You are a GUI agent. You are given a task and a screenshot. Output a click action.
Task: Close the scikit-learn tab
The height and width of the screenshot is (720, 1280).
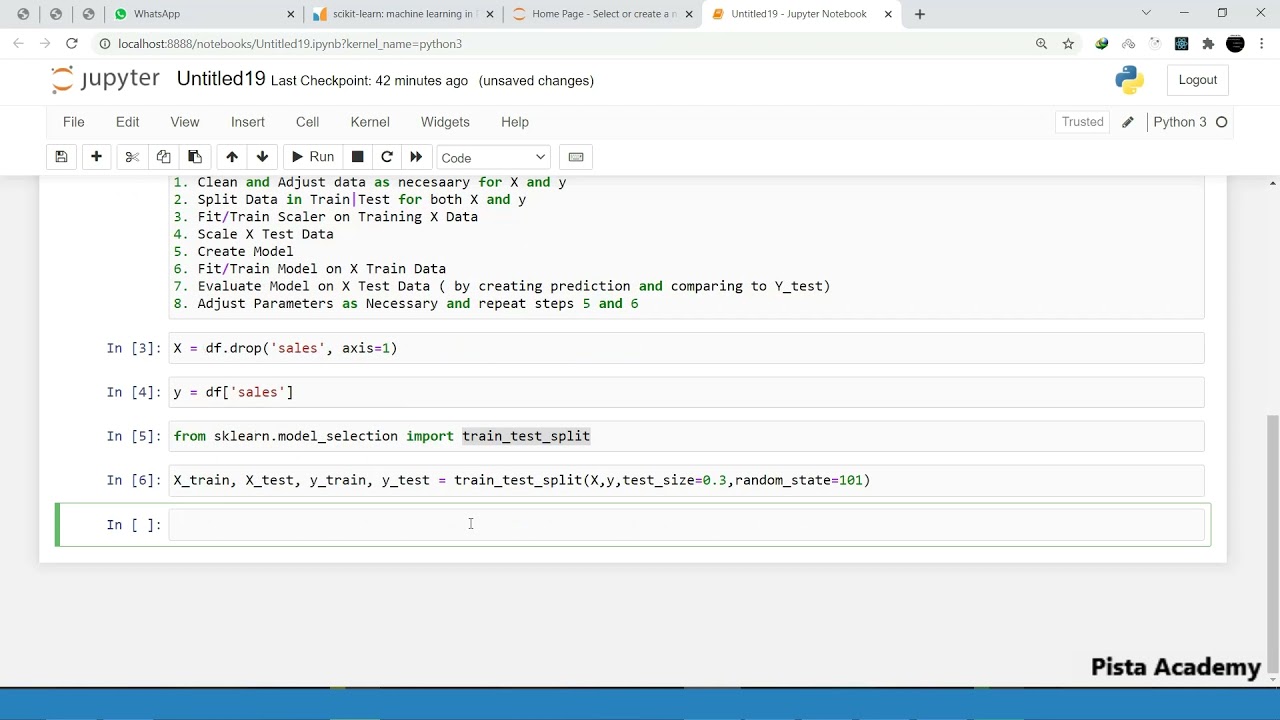coord(490,14)
